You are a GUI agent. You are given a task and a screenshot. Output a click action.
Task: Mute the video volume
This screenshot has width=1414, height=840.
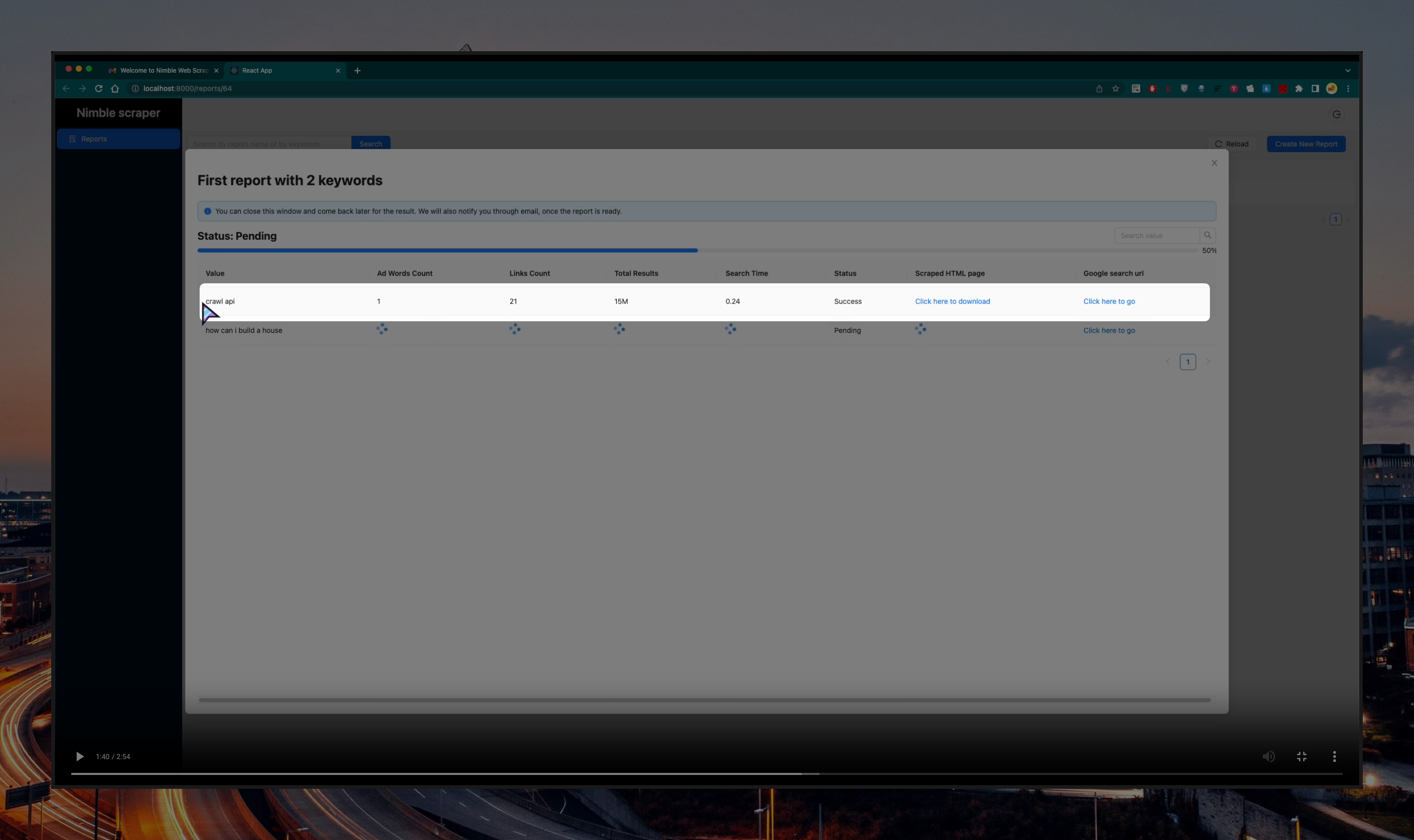[x=1268, y=756]
